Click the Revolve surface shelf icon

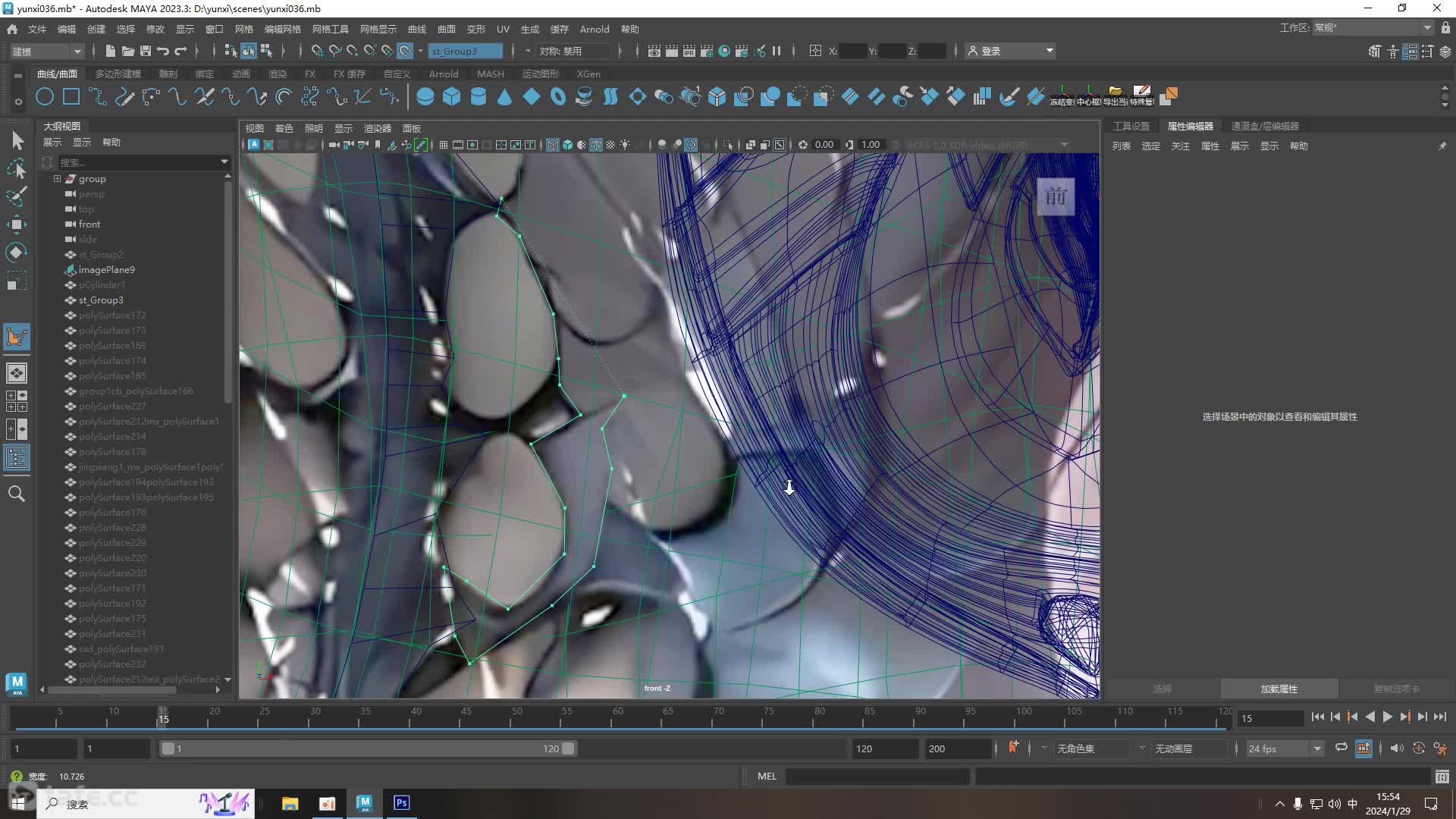pos(585,96)
